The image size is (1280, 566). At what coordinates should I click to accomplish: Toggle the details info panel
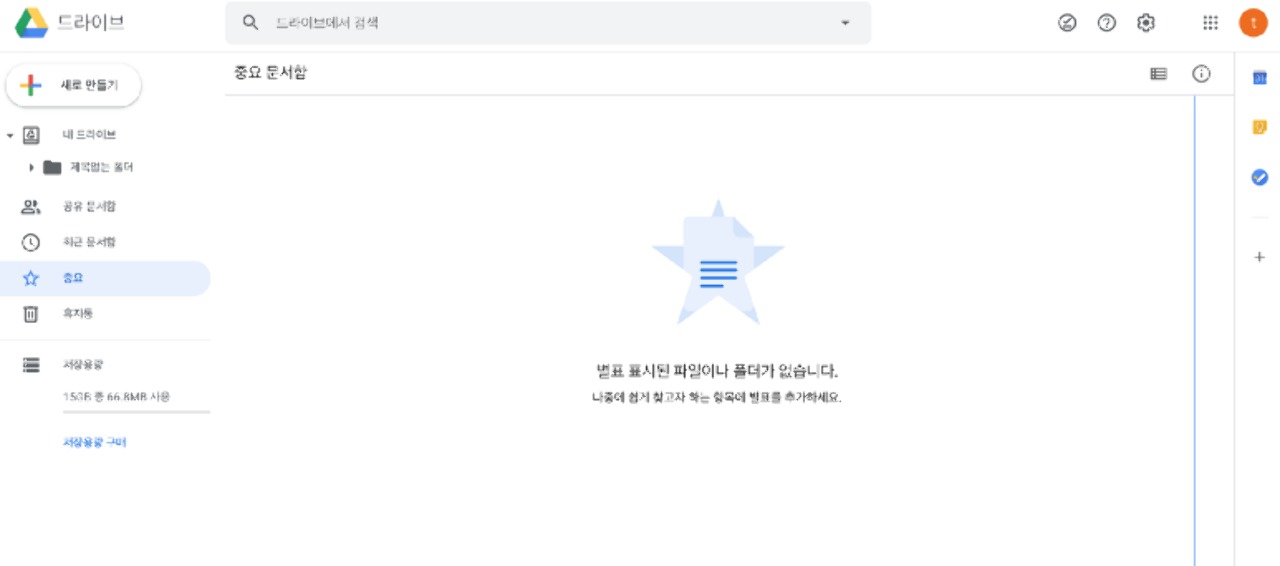point(1201,73)
